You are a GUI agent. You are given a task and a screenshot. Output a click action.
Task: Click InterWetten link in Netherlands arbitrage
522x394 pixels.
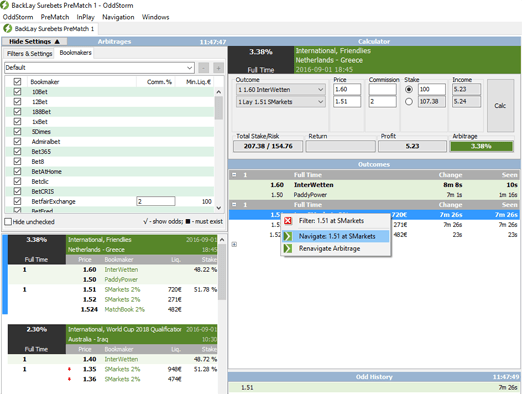[x=121, y=269]
